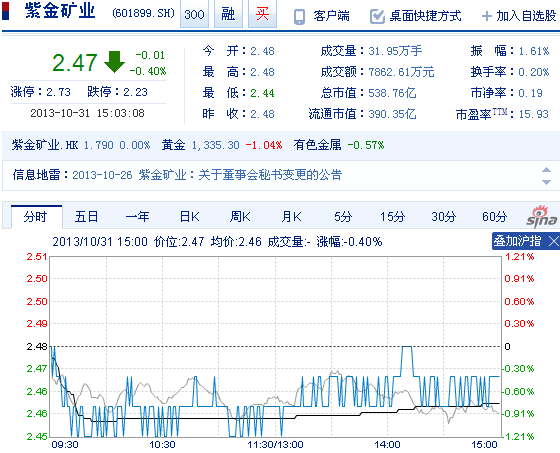The width and height of the screenshot is (560, 453).
Task: Click the price peak near 14:00 on chart
Action: click(407, 347)
